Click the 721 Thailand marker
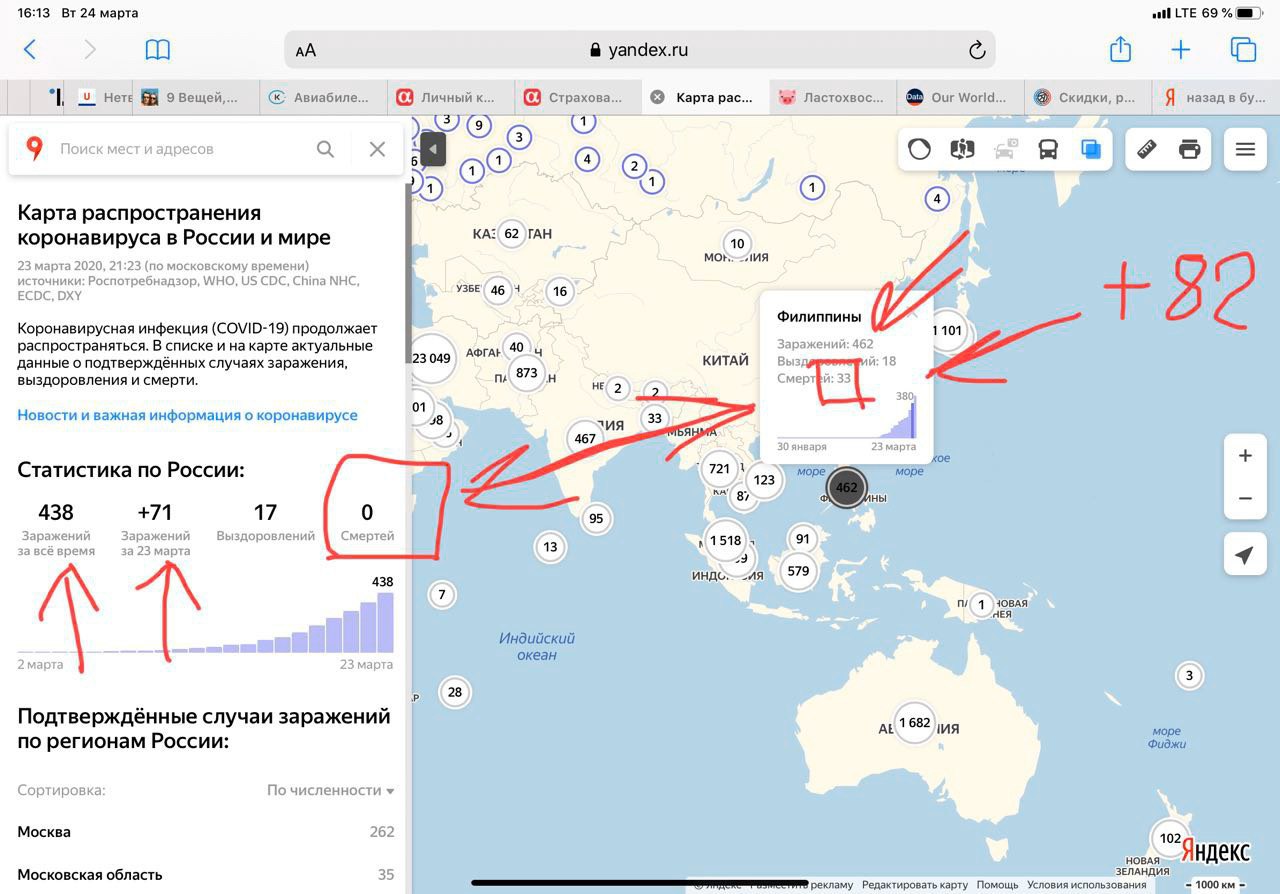Viewport: 1280px width, 894px height. coord(719,468)
